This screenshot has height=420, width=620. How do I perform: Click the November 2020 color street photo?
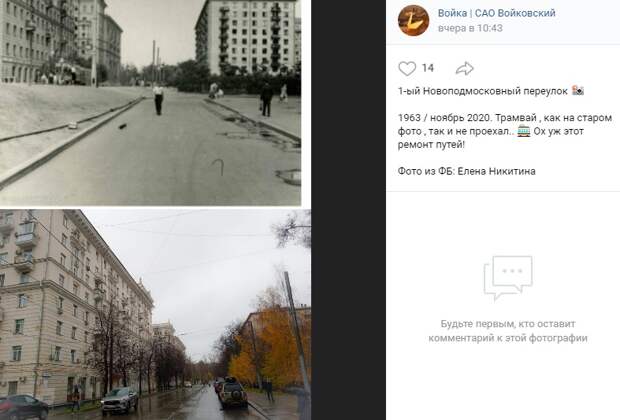155,315
